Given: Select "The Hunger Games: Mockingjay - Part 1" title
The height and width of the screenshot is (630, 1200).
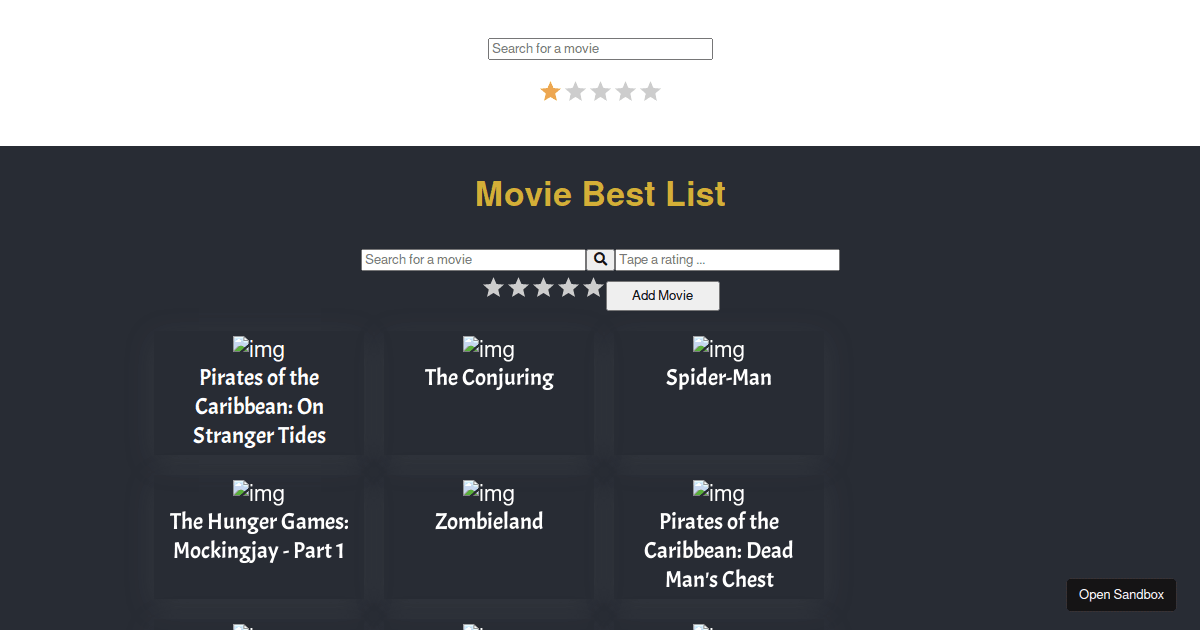Looking at the screenshot, I should click(259, 536).
